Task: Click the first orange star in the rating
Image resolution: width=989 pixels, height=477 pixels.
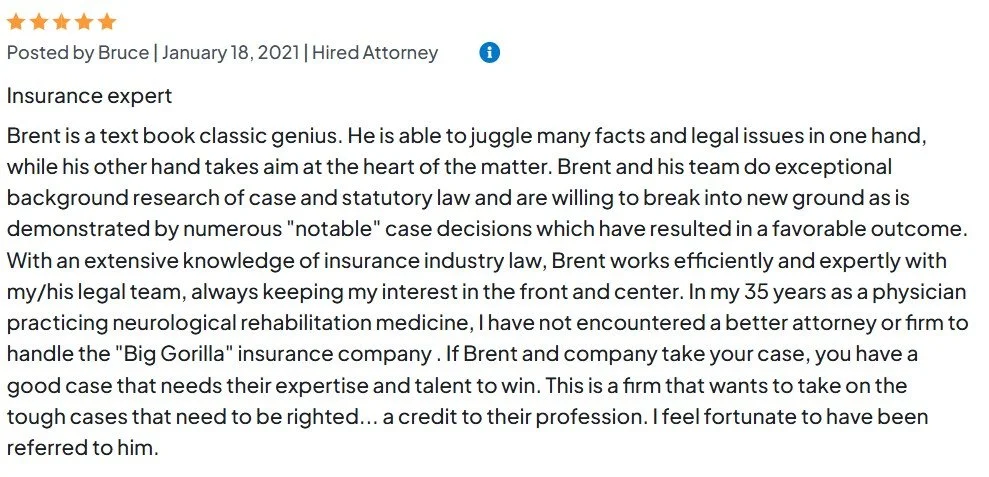Action: tap(16, 21)
